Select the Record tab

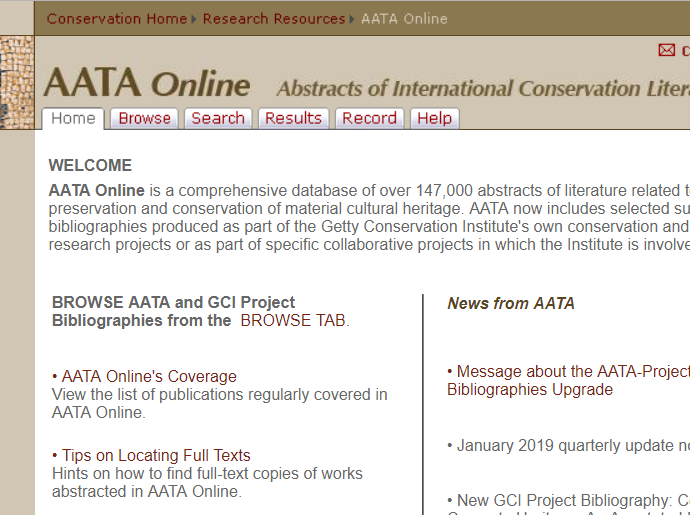(x=370, y=118)
